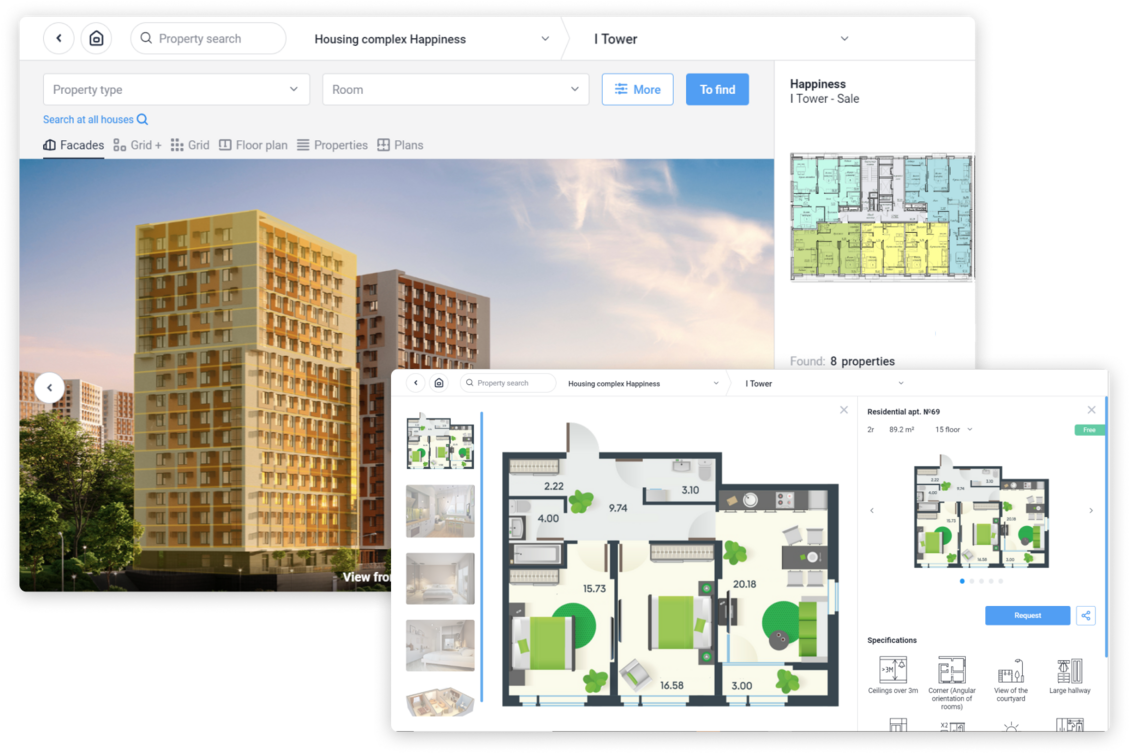The width and height of the screenshot is (1130, 754).
Task: Click the To find button
Action: point(717,89)
